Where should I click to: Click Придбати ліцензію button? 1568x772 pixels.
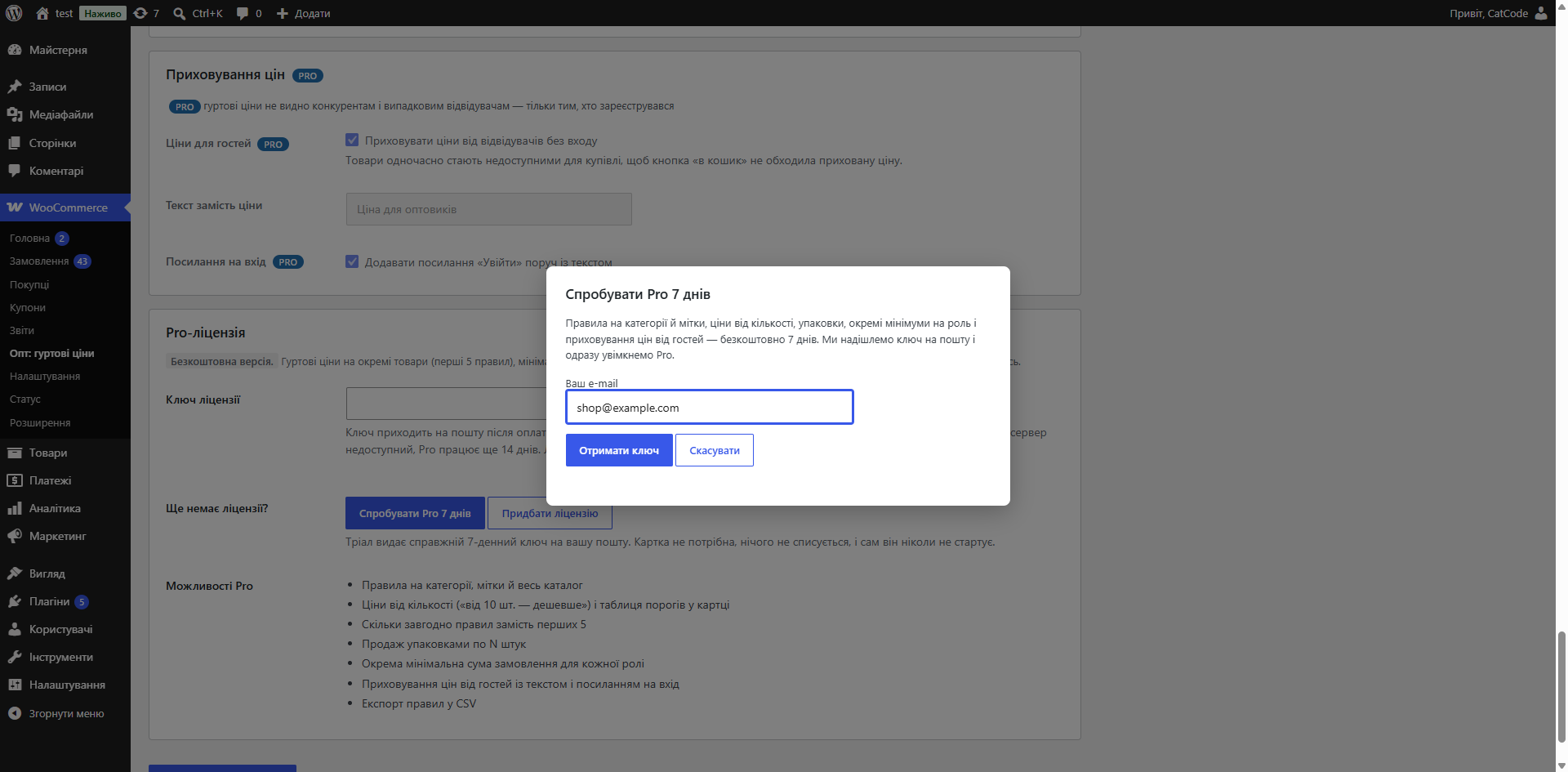click(550, 513)
